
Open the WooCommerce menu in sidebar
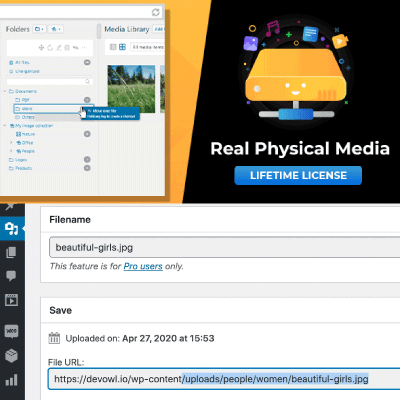coord(11,331)
